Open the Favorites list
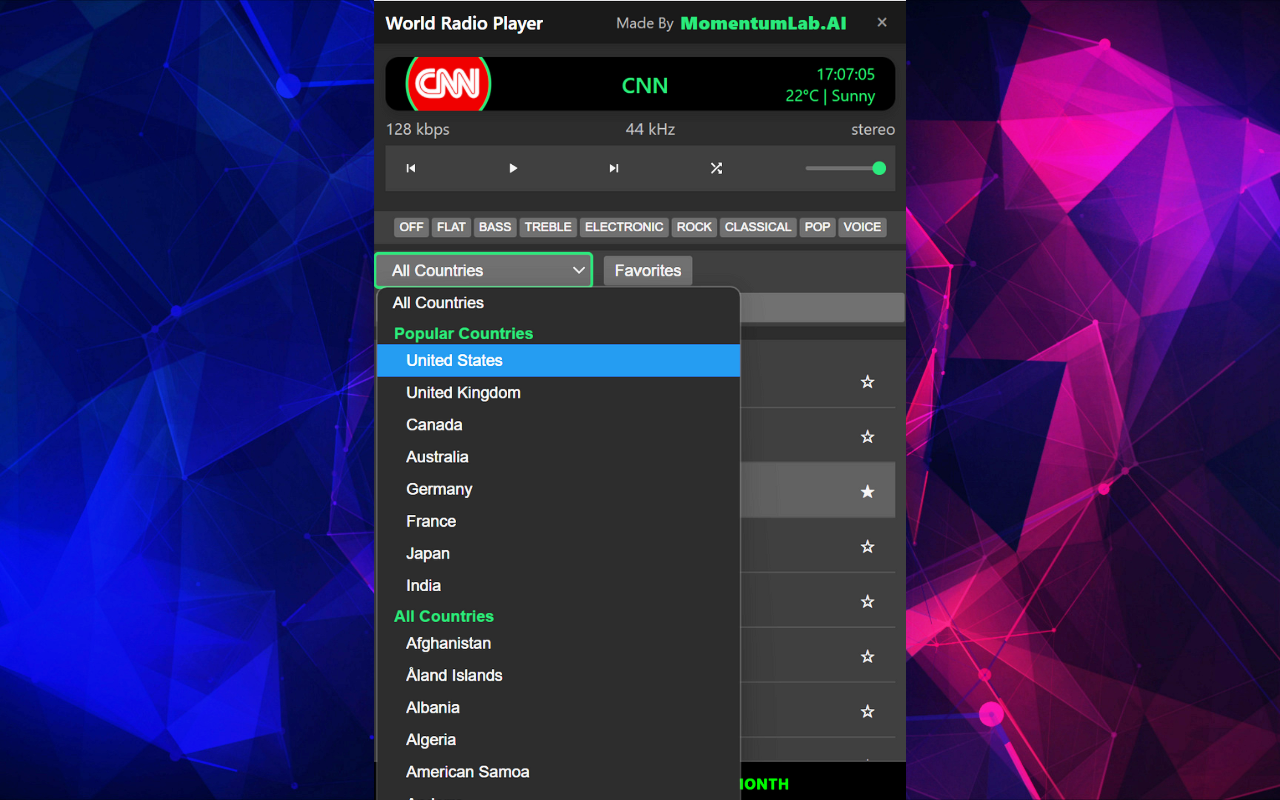This screenshot has width=1280, height=800. [648, 270]
